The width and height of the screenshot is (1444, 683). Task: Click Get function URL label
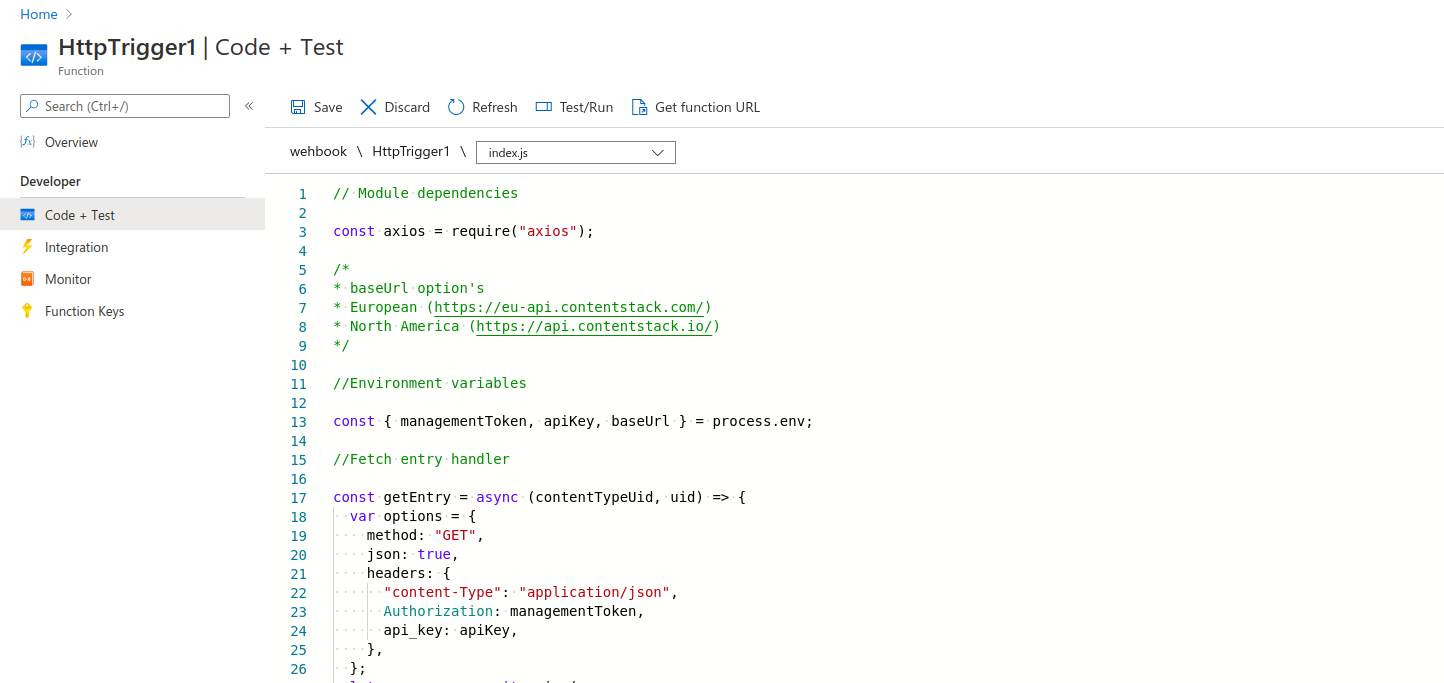click(x=707, y=107)
